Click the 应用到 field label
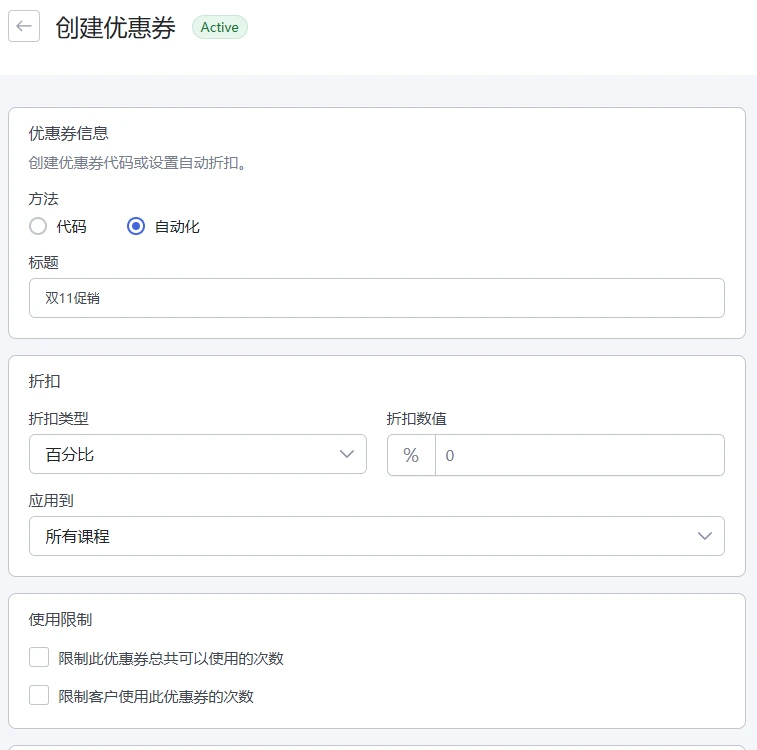This screenshot has height=750, width=757. click(x=51, y=500)
